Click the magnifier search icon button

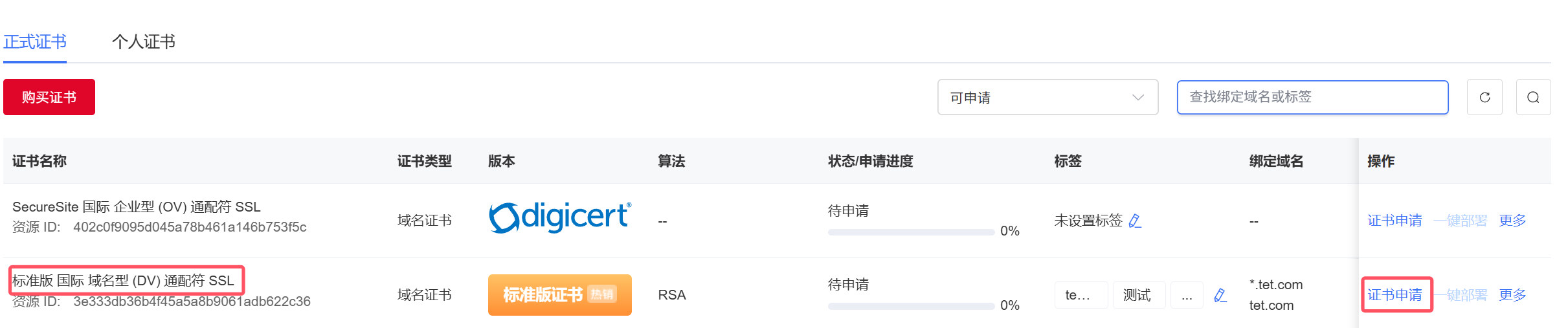pyautogui.click(x=1533, y=97)
